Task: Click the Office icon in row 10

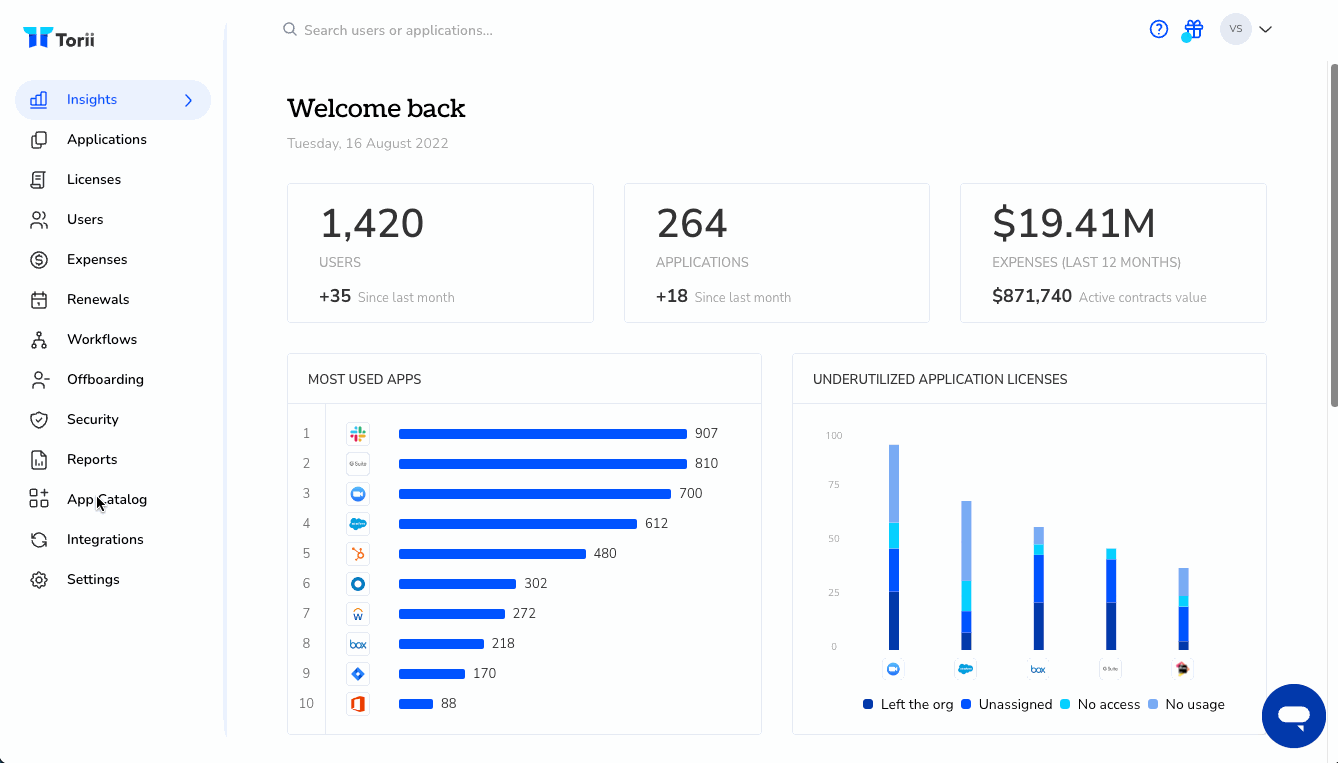Action: (358, 704)
